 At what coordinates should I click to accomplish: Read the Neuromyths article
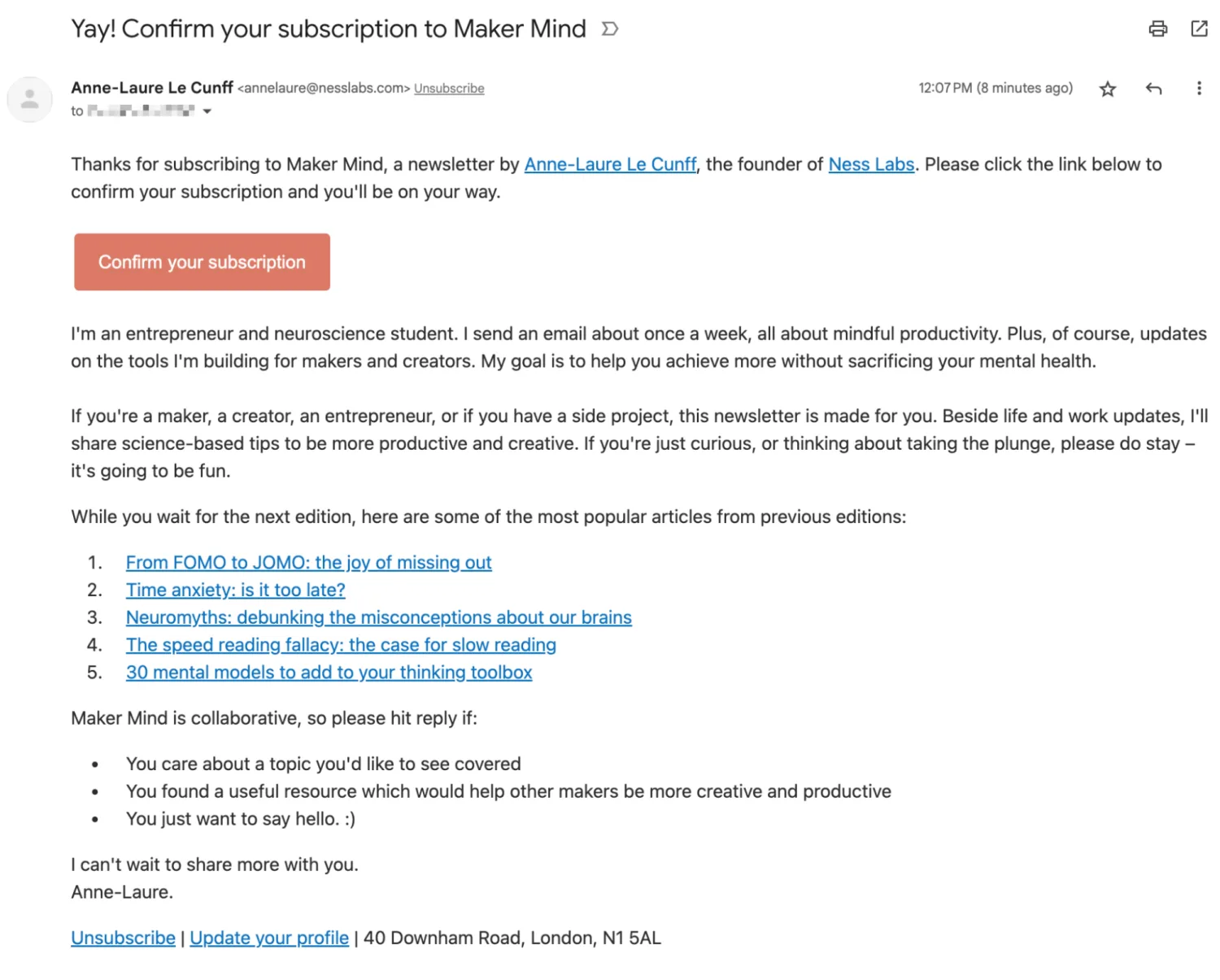(378, 618)
